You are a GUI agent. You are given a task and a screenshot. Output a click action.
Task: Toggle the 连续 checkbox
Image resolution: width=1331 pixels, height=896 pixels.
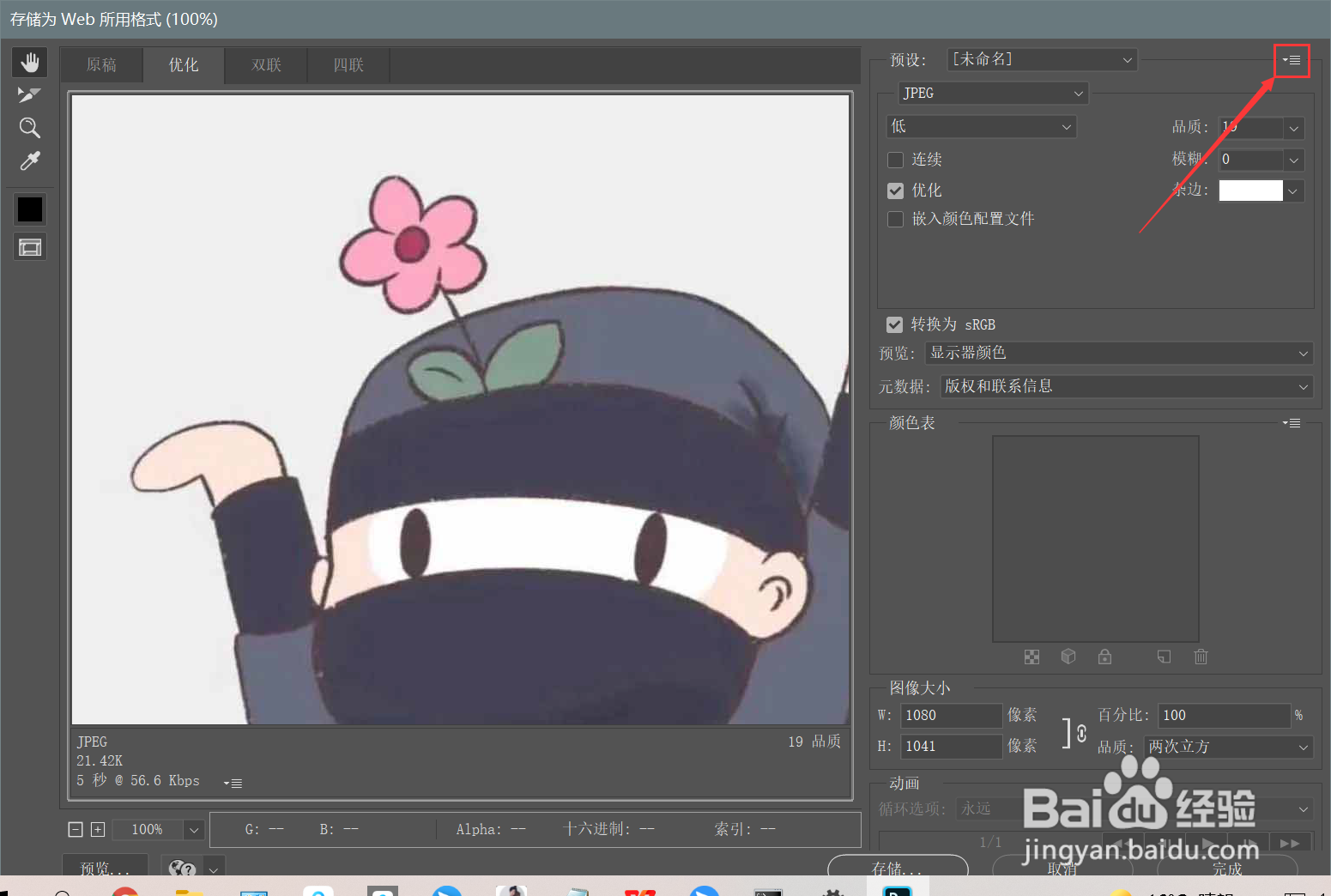(895, 160)
